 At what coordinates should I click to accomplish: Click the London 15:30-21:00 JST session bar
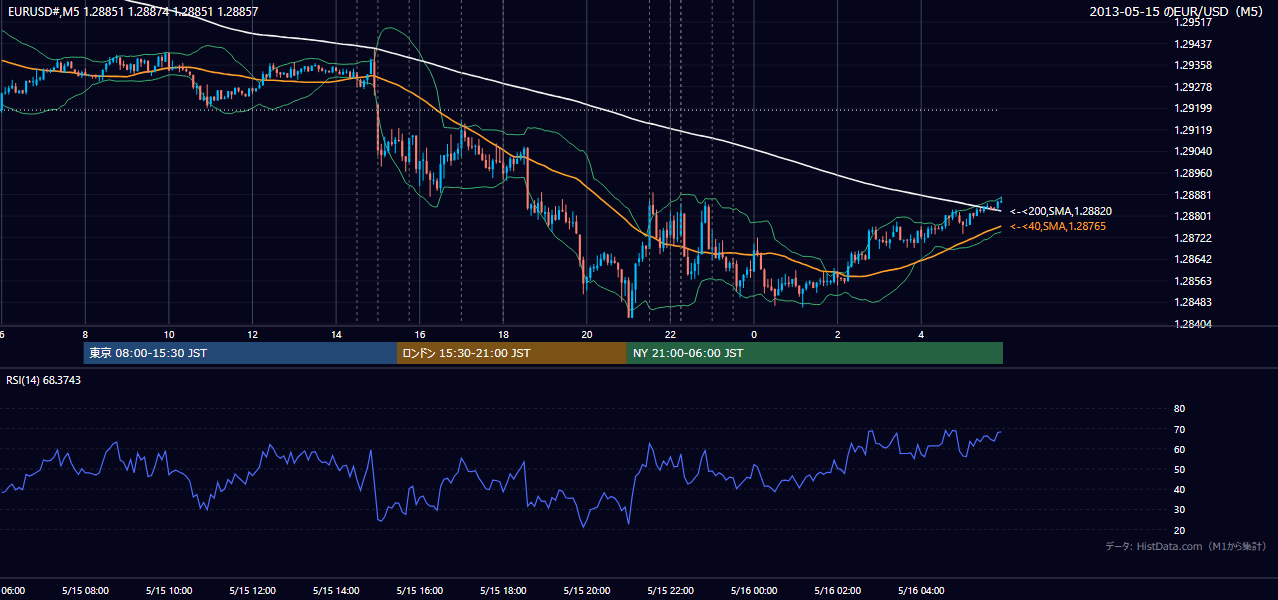512,353
